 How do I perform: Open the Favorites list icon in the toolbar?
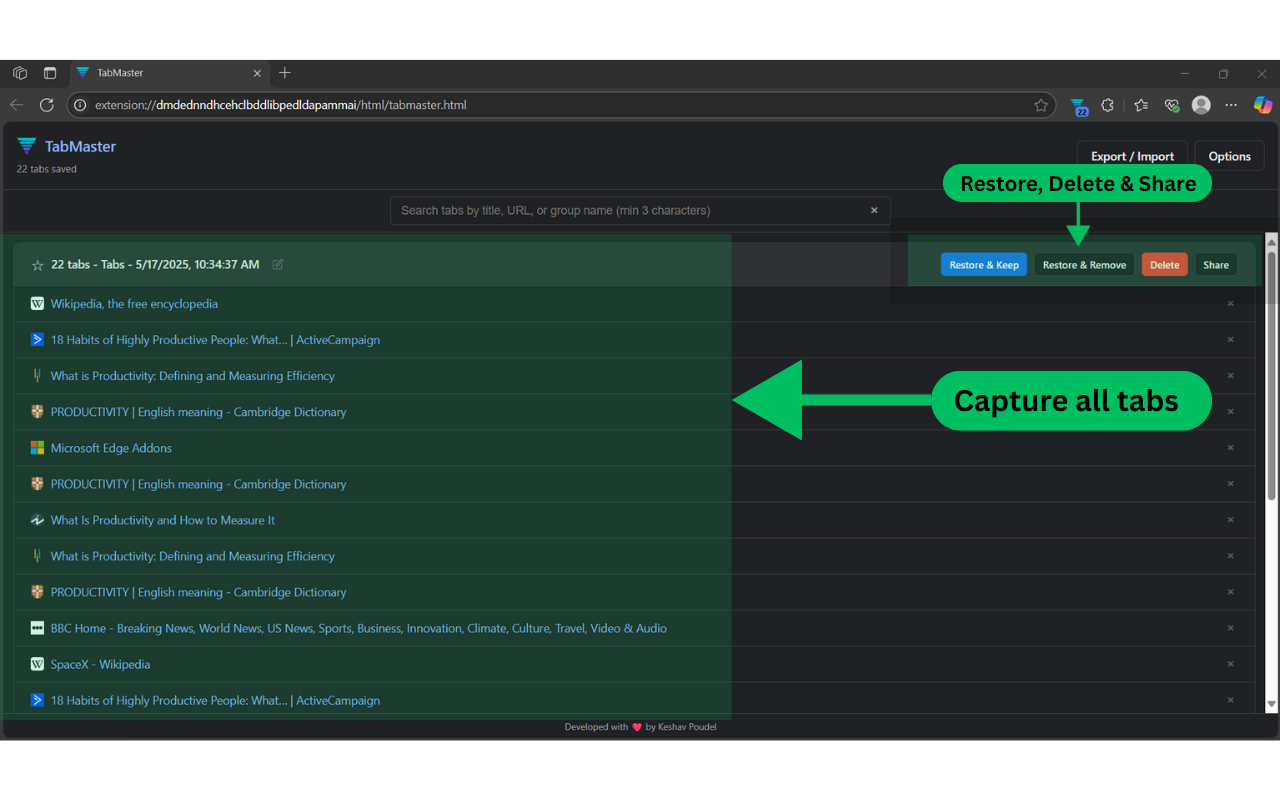pyautogui.click(x=1141, y=105)
